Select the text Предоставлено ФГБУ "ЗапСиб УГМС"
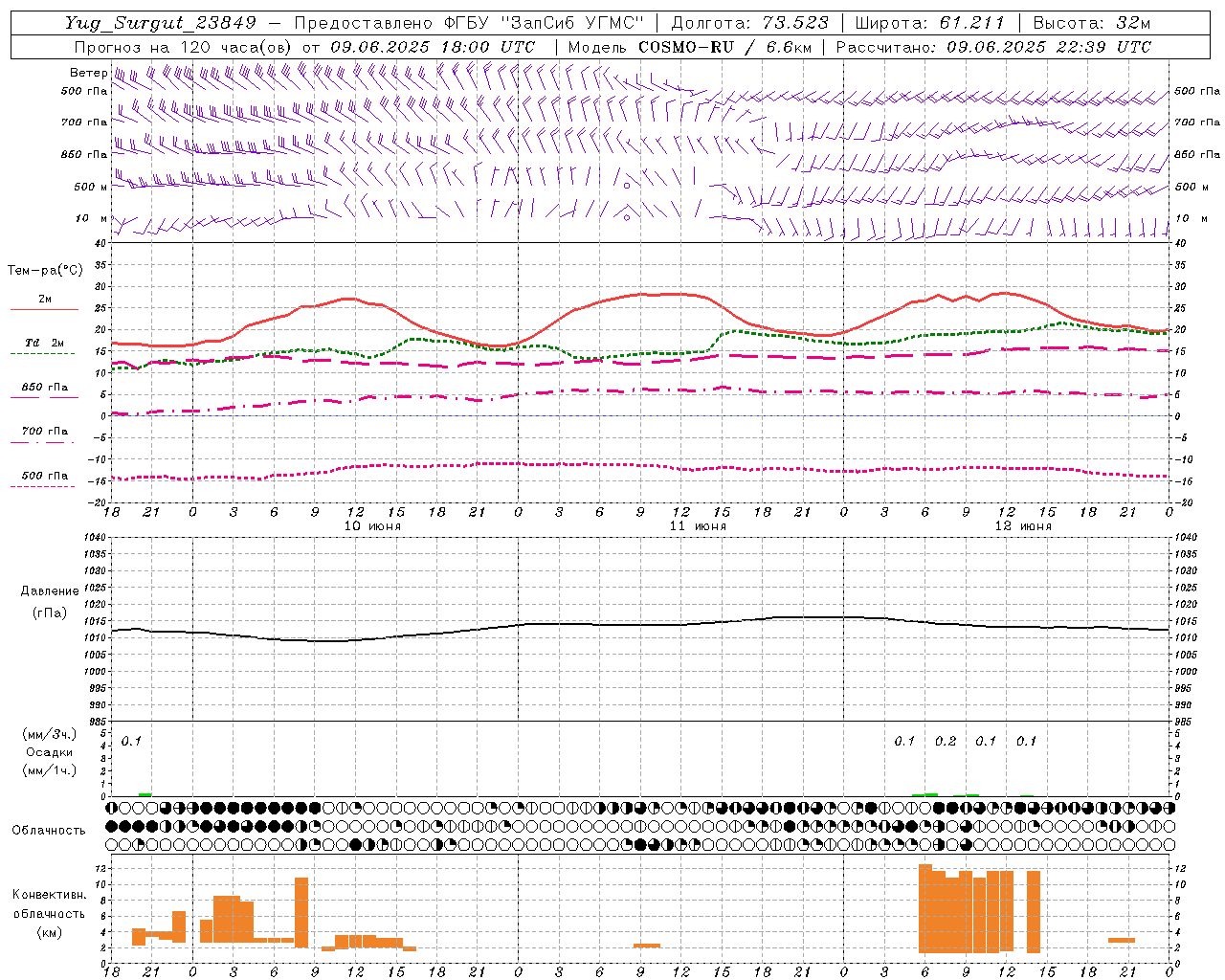The width and height of the screenshot is (1225, 980). (469, 23)
